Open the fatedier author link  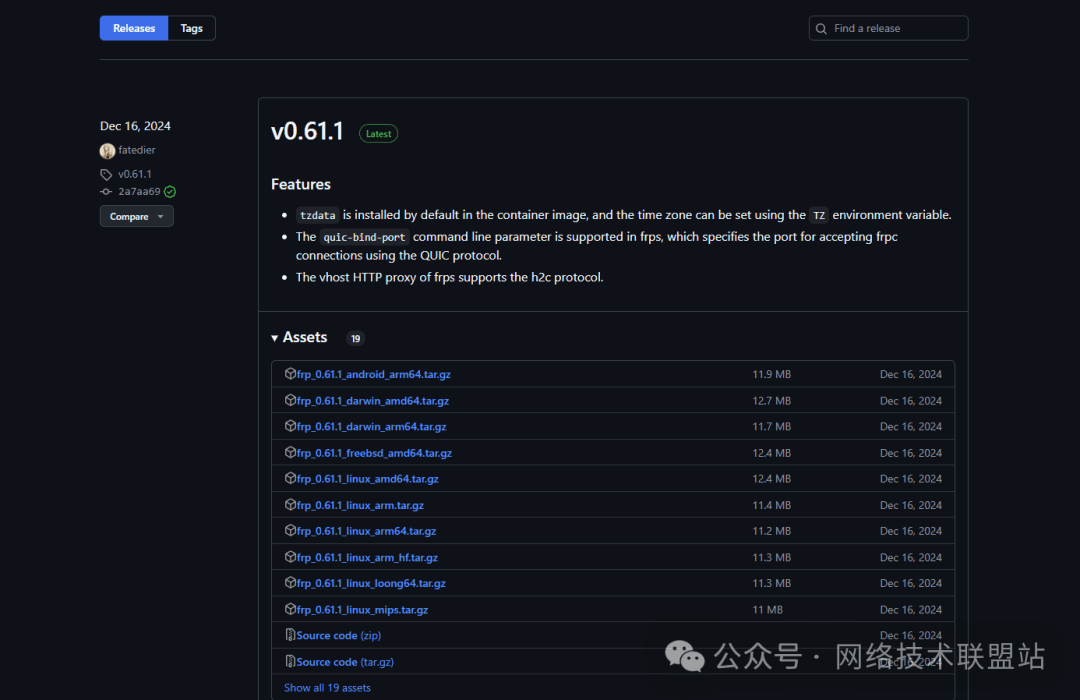pos(136,150)
